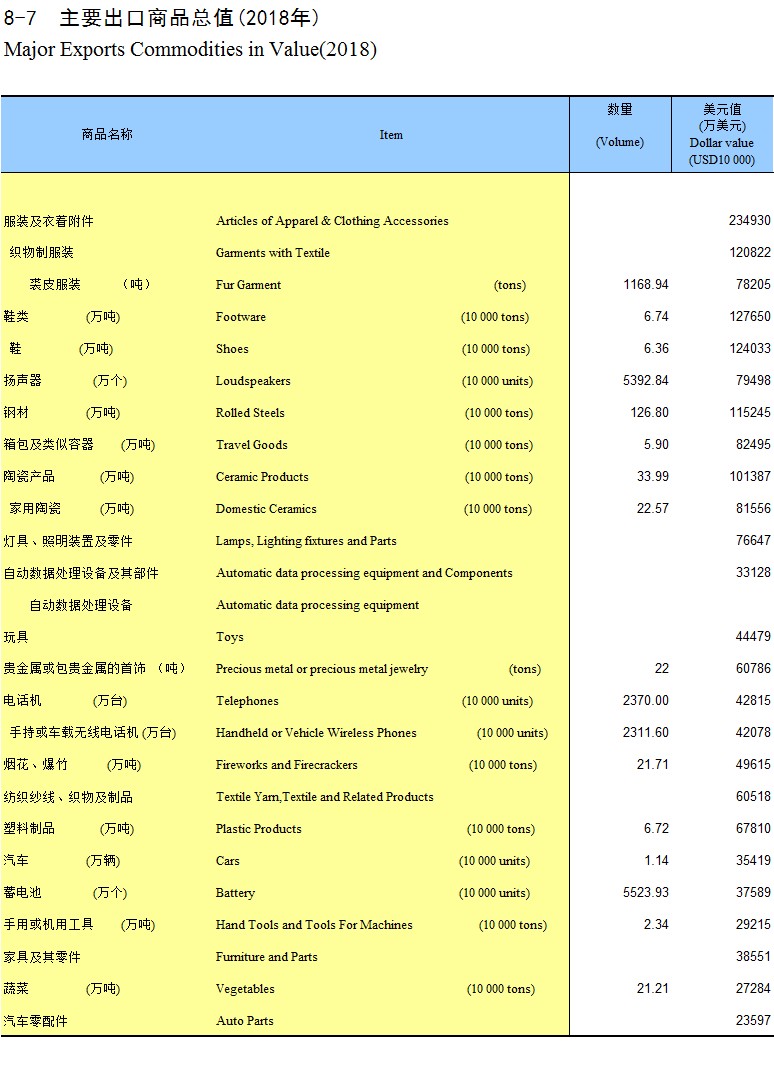The width and height of the screenshot is (774, 1069).
Task: Click the 'Travel Goods' item cell
Action: [252, 445]
